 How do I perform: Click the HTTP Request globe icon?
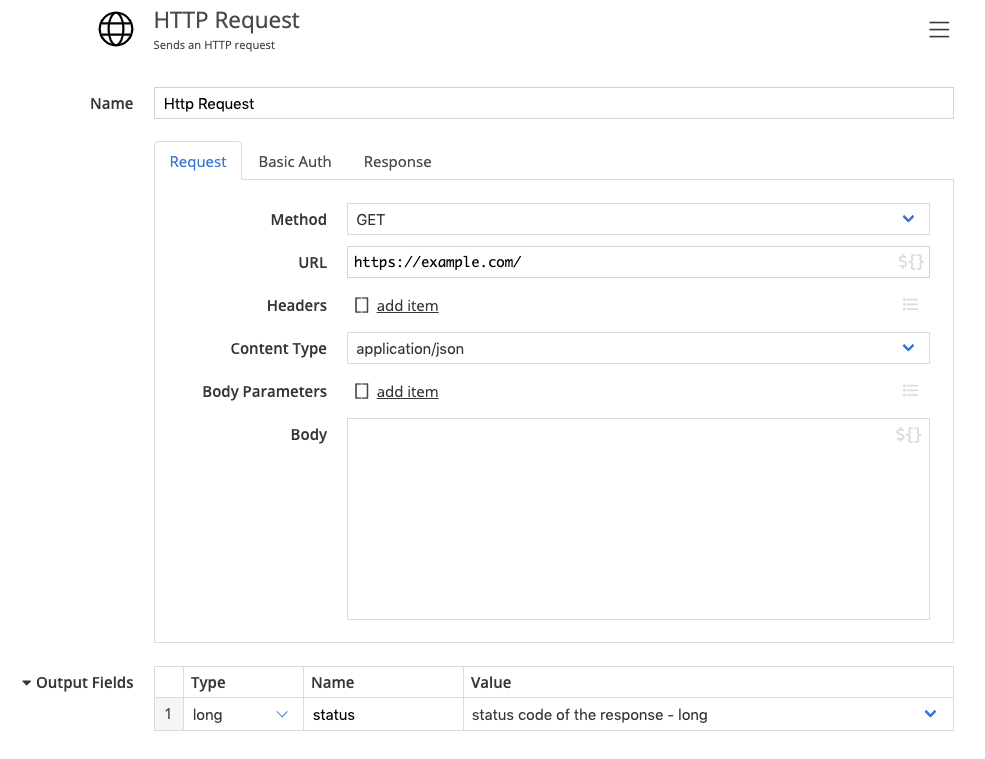(116, 29)
